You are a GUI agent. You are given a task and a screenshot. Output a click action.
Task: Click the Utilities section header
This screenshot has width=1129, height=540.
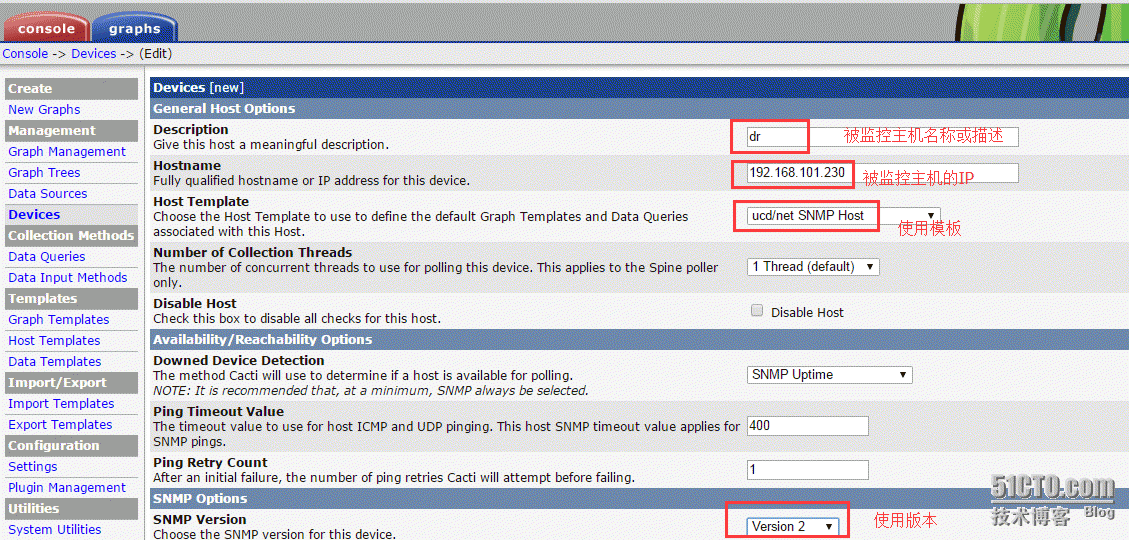pyautogui.click(x=71, y=508)
